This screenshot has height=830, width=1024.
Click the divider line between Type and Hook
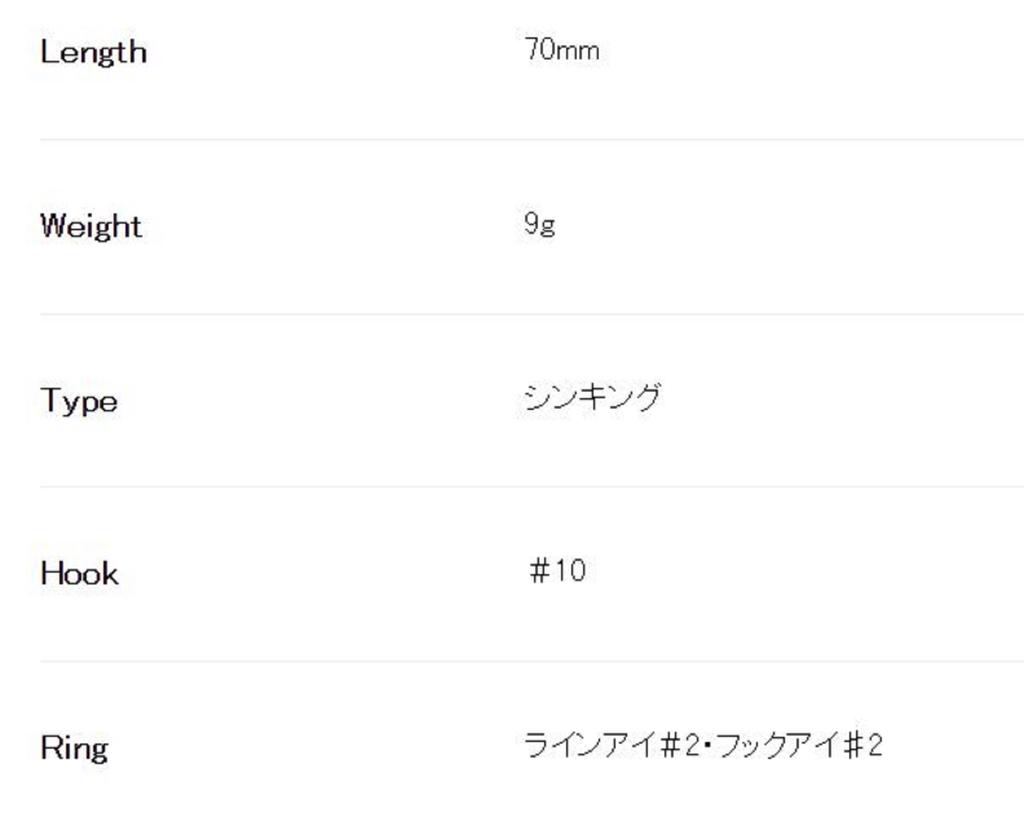coord(530,487)
